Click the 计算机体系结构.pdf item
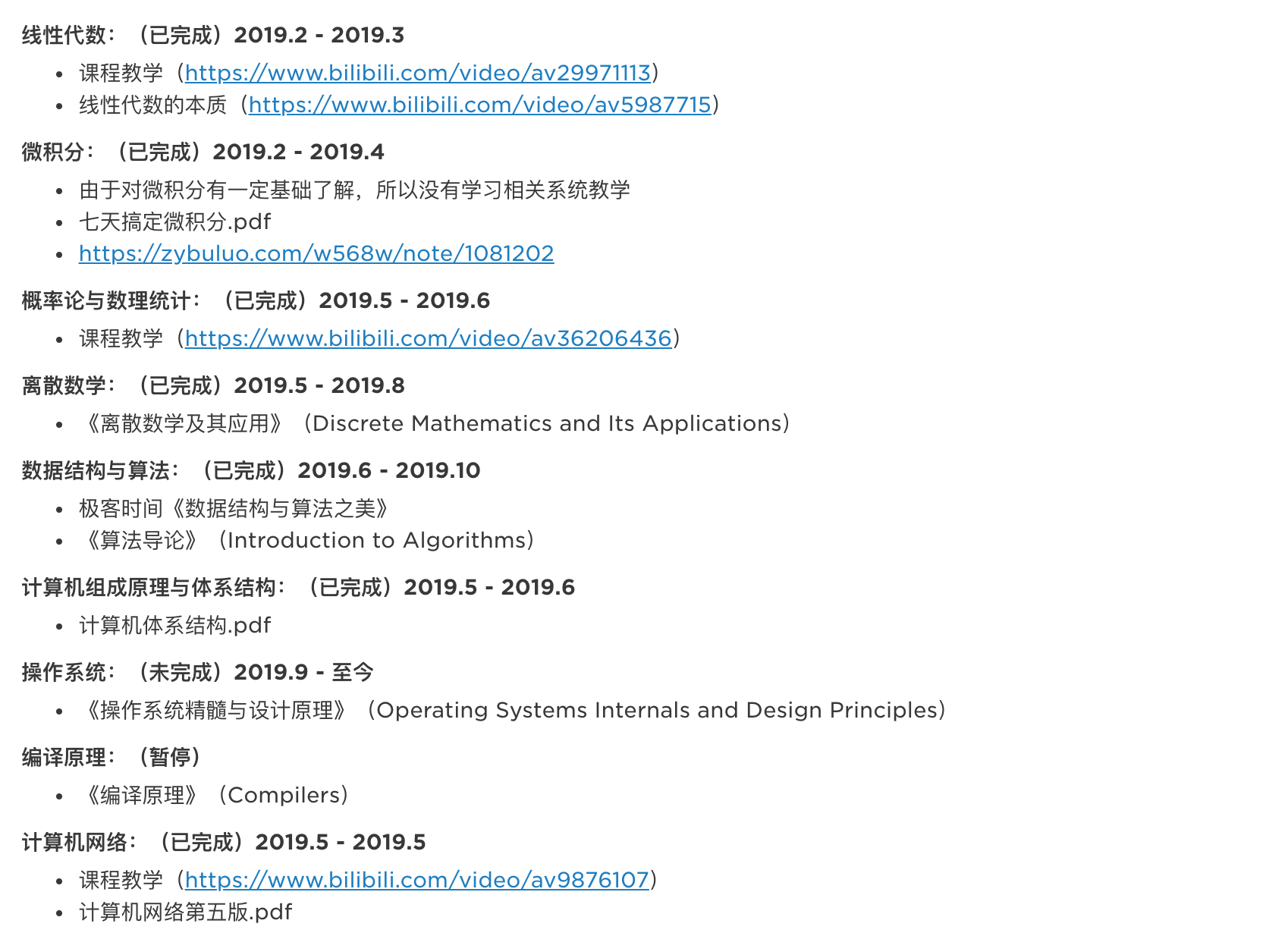Viewport: 1288px width, 936px height. [x=175, y=625]
